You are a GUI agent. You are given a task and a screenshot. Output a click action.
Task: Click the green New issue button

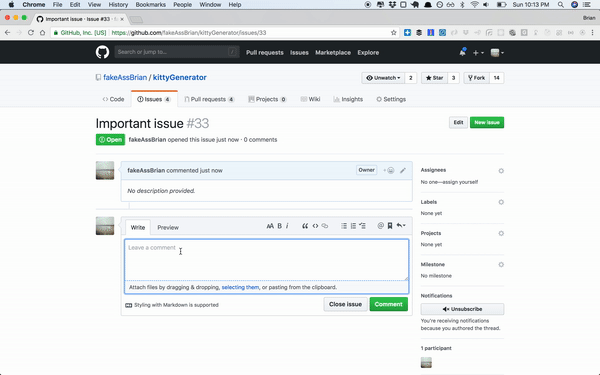coord(487,122)
